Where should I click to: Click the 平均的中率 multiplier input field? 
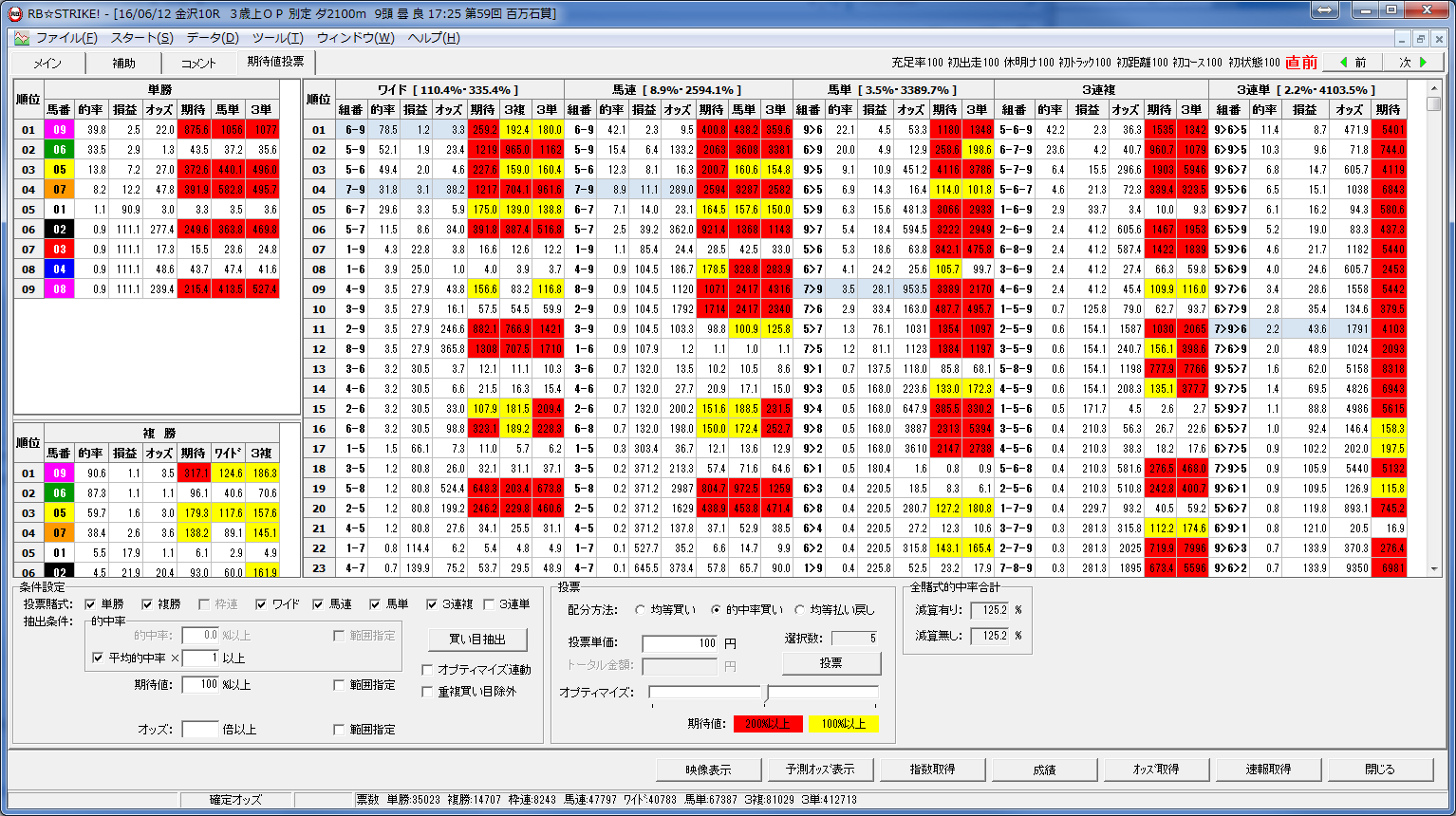click(x=201, y=658)
